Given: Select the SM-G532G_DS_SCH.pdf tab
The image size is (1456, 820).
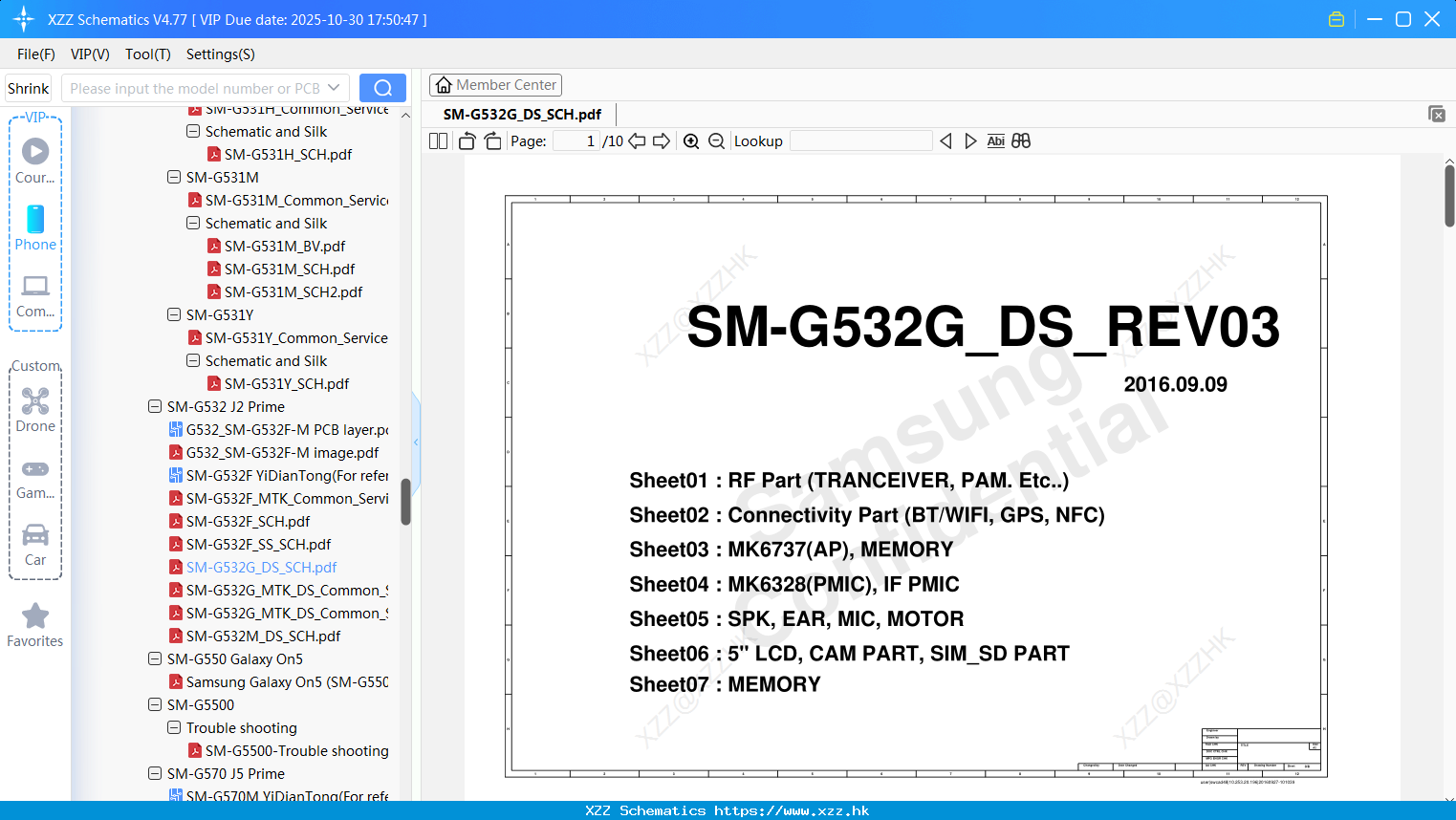Looking at the screenshot, I should coord(522,114).
